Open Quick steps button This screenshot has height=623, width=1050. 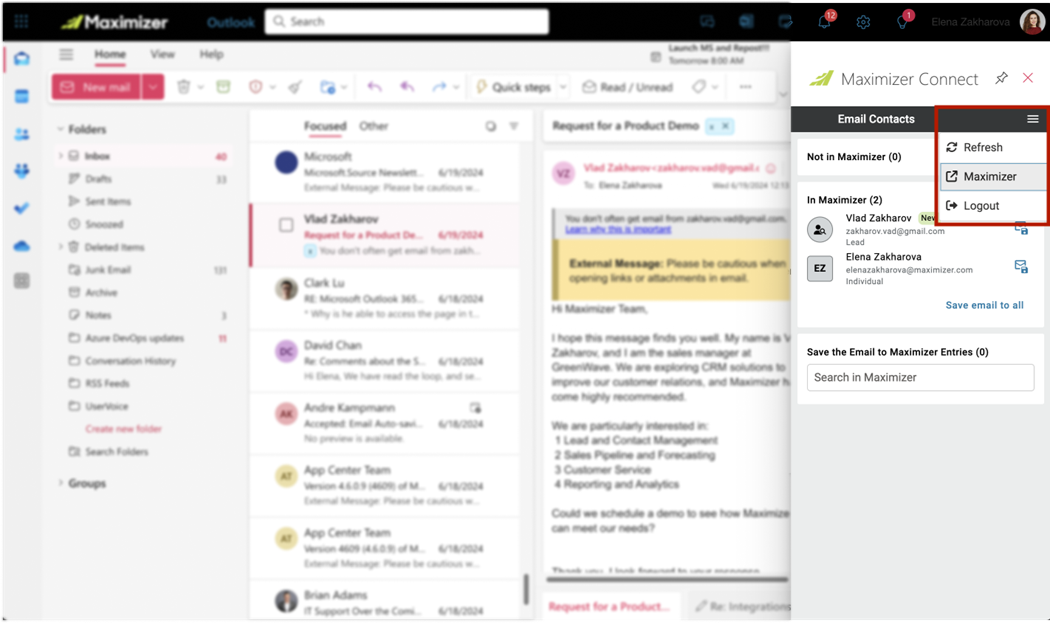(514, 87)
